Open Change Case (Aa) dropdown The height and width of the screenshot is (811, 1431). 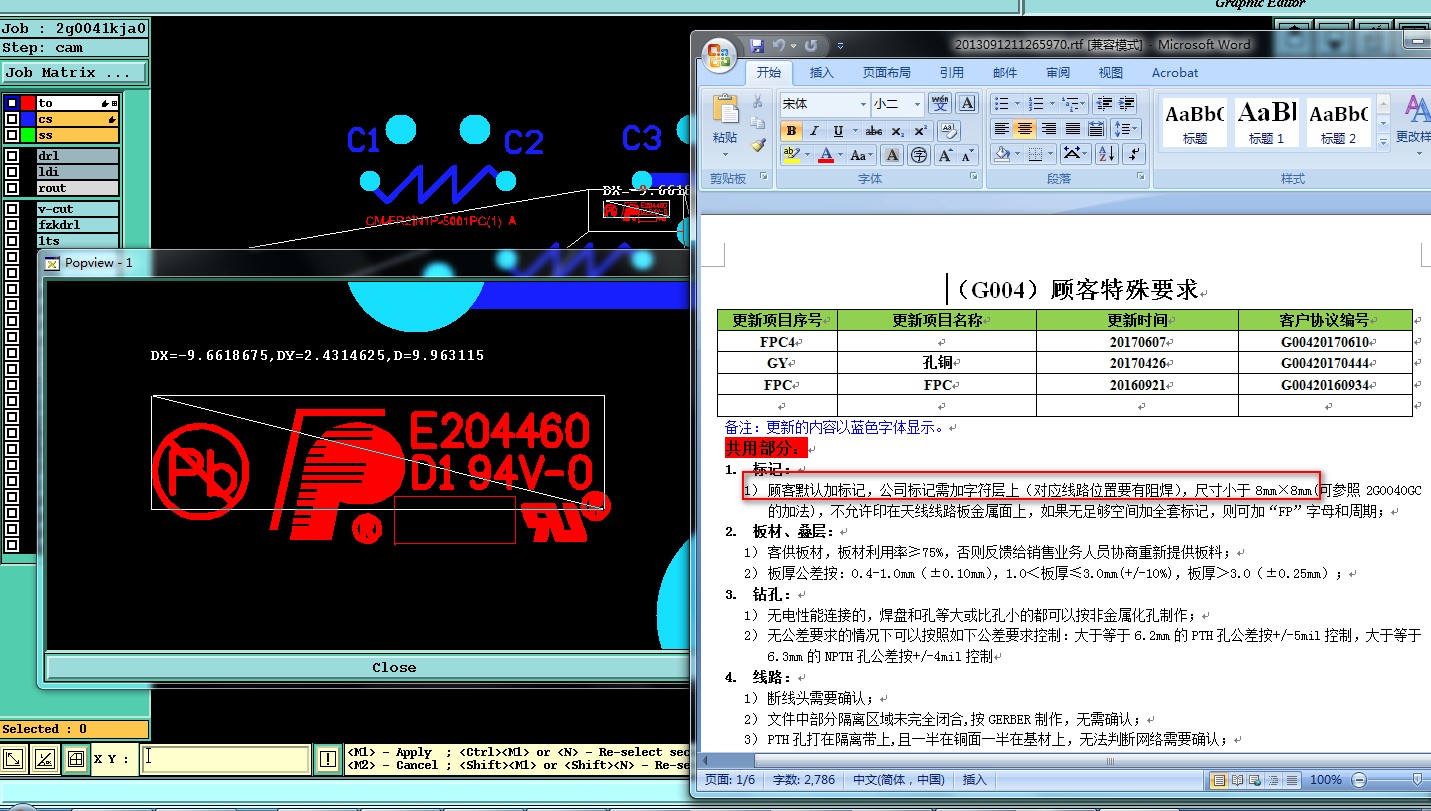(x=861, y=155)
